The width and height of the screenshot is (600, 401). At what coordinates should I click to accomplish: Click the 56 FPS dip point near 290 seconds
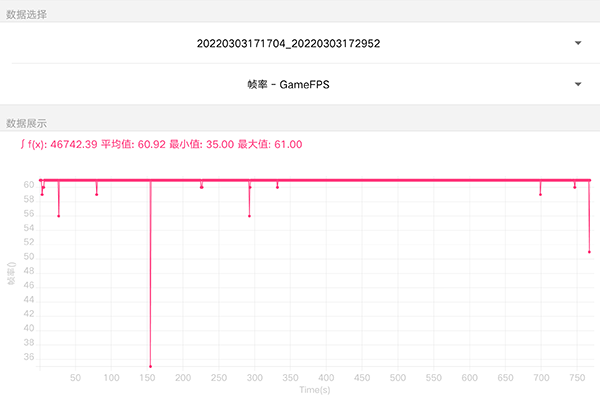[x=249, y=216]
